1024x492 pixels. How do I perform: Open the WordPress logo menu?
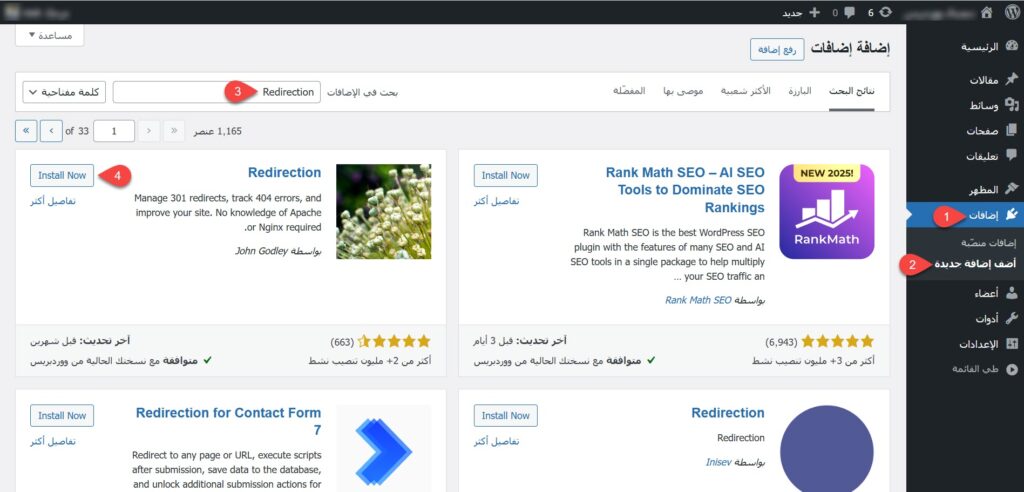(1011, 12)
